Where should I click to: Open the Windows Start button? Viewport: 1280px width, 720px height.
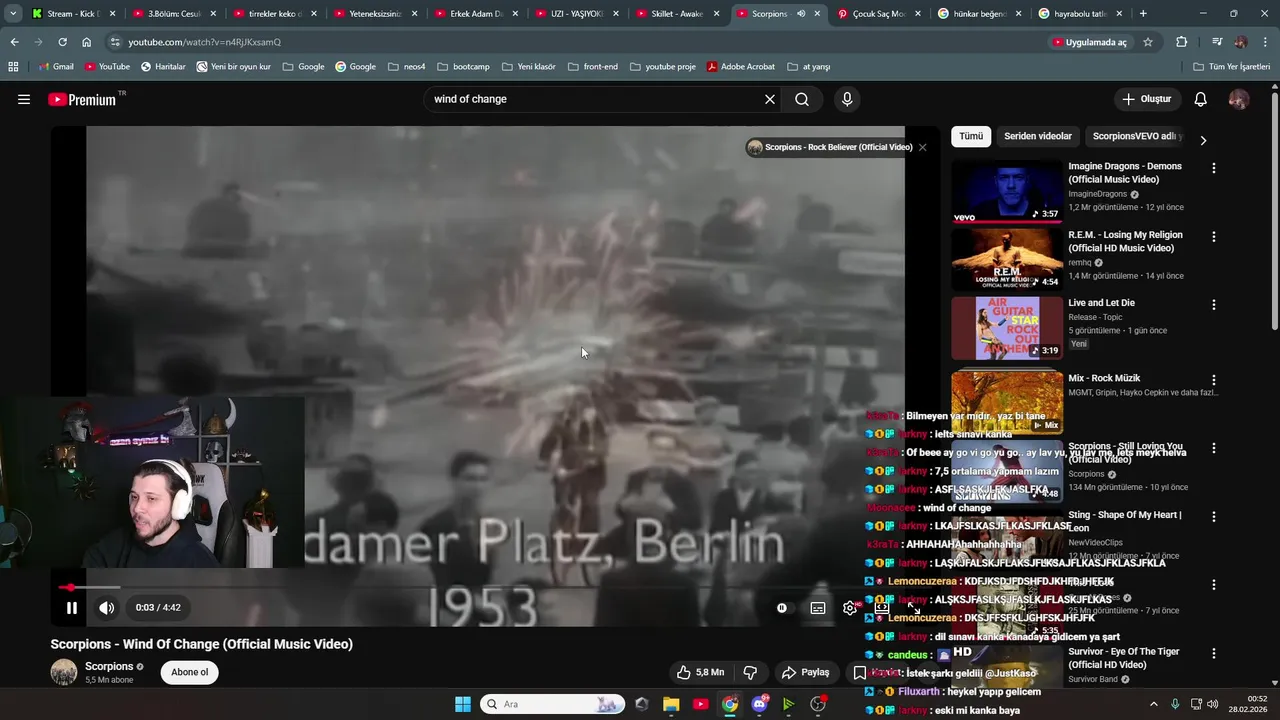(x=463, y=704)
